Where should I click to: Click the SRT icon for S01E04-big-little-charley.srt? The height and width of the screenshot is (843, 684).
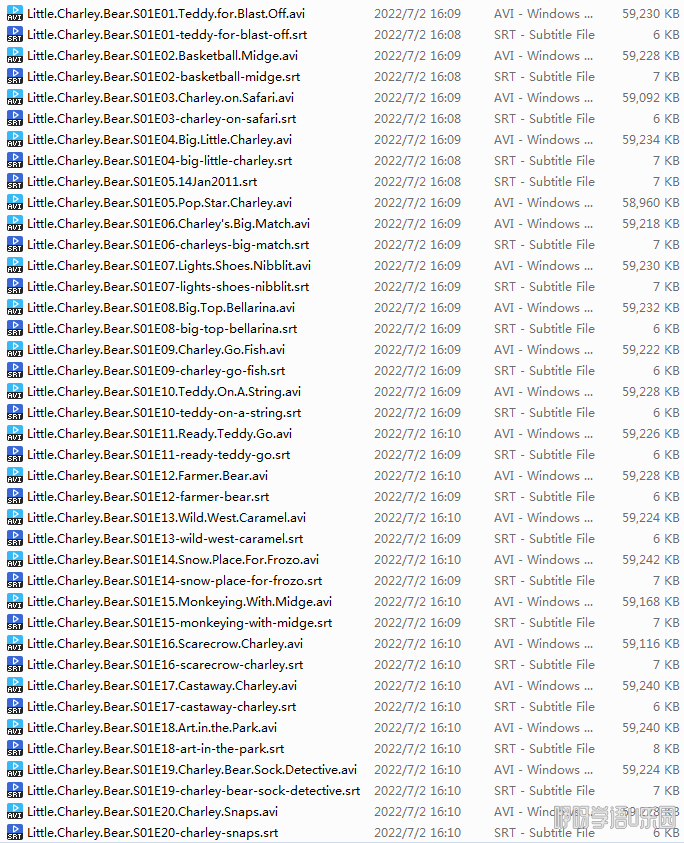[x=15, y=160]
